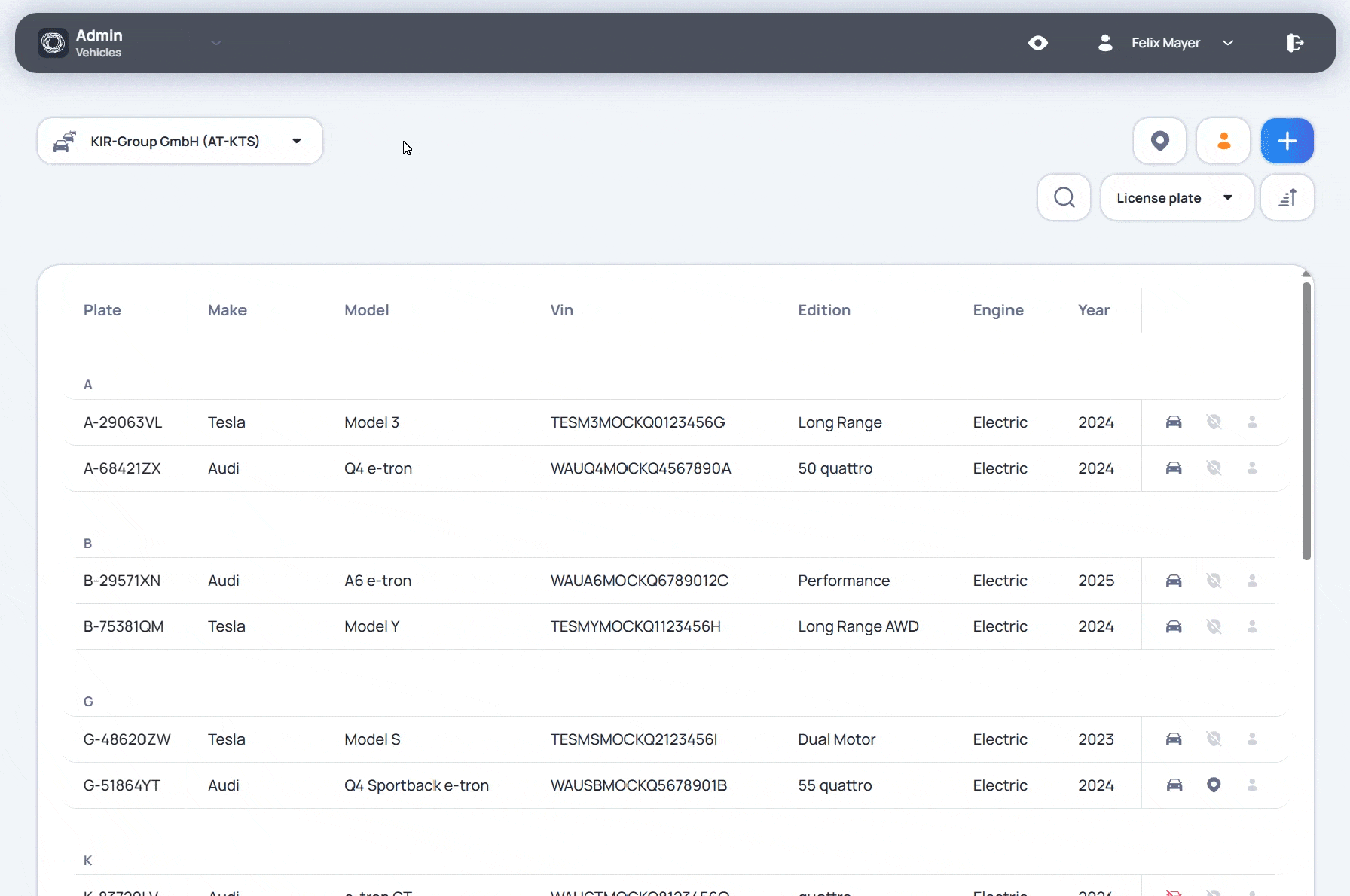Click the car icon for A-29063VL
The height and width of the screenshot is (896, 1350).
1174,422
